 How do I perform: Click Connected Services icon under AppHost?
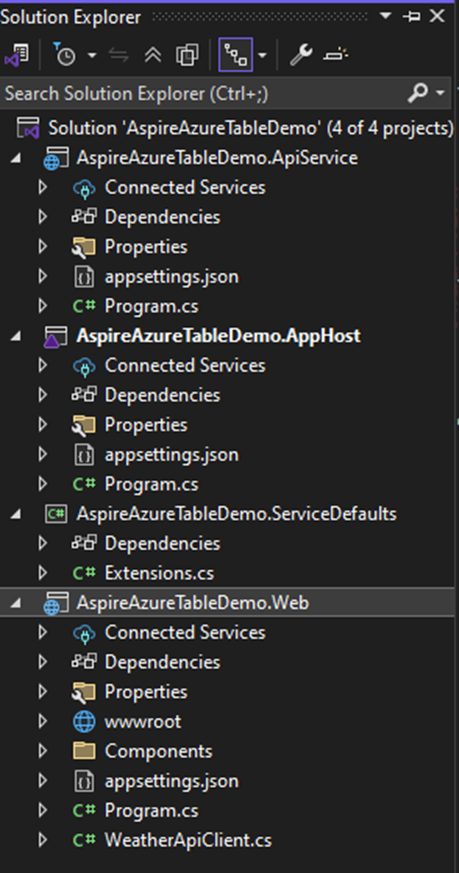point(84,366)
